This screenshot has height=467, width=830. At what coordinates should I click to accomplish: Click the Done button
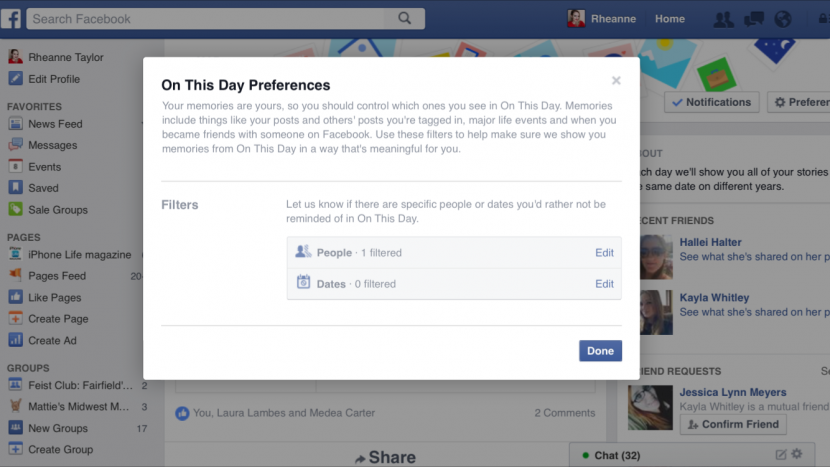600,351
